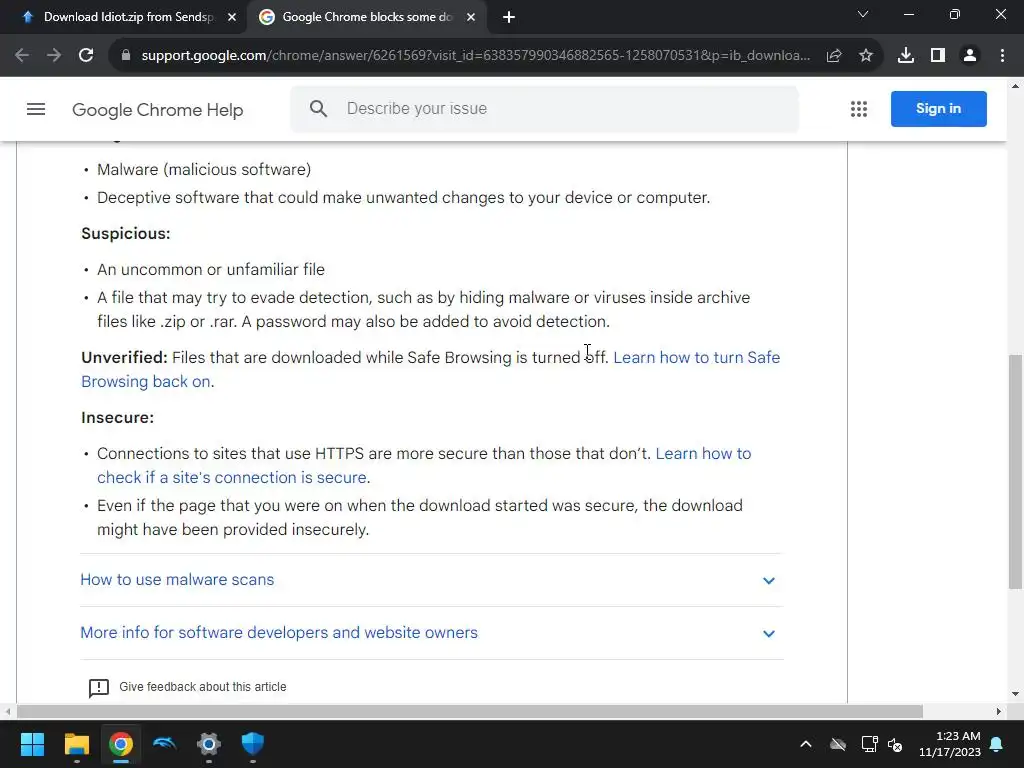This screenshot has width=1024, height=768.
Task: Open the tab search dropdown arrow
Action: [x=863, y=14]
